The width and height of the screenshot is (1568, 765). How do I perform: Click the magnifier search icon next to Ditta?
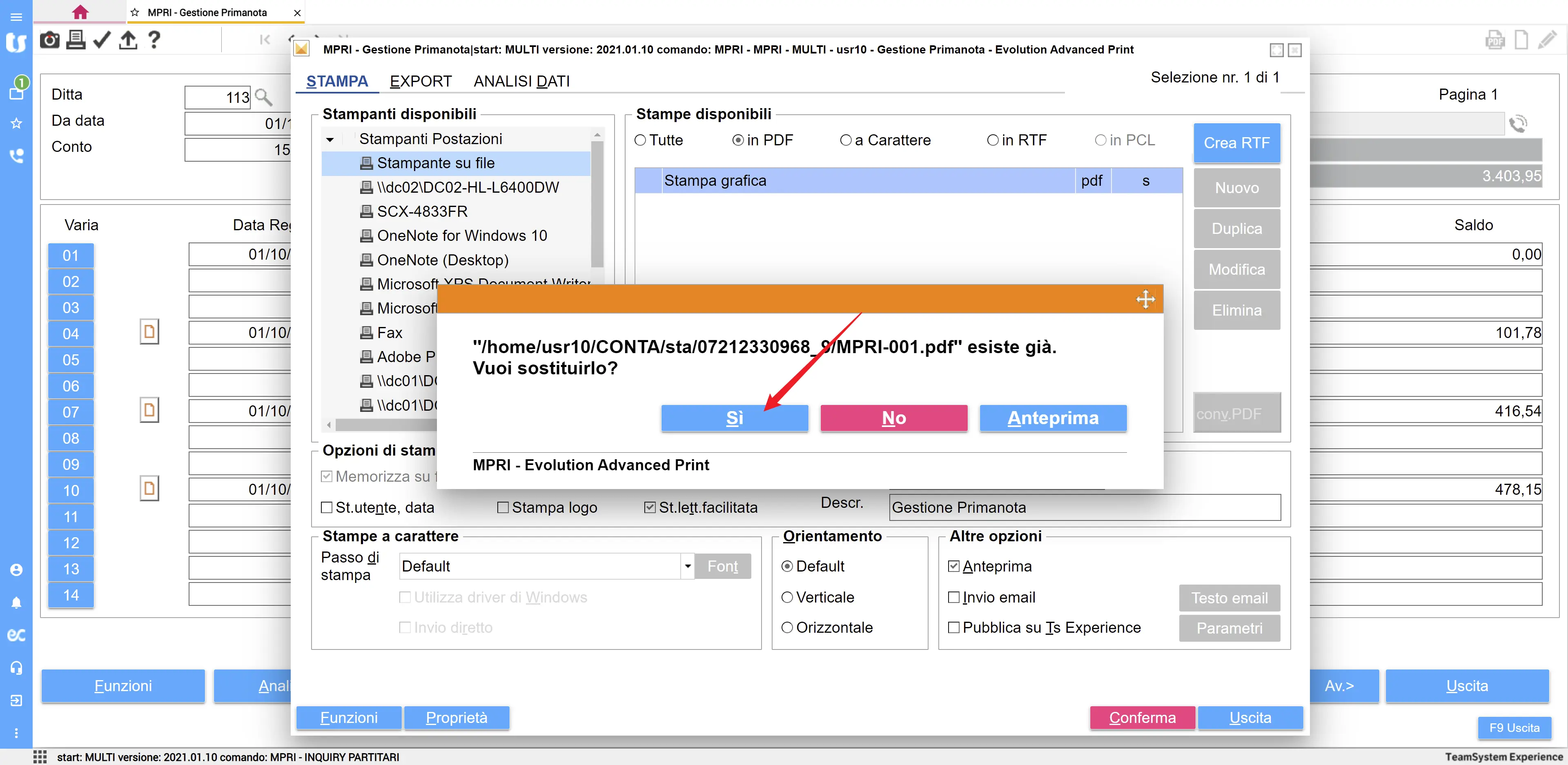263,97
